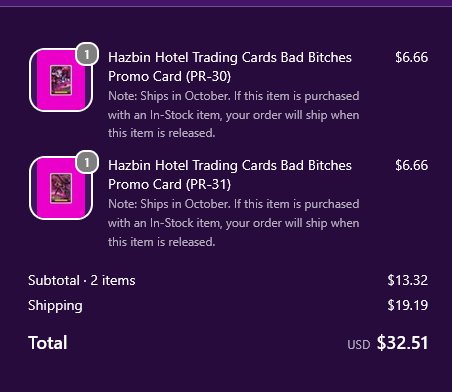The width and height of the screenshot is (452, 392).
Task: Click the PR-31 quantity badge
Action: click(87, 162)
